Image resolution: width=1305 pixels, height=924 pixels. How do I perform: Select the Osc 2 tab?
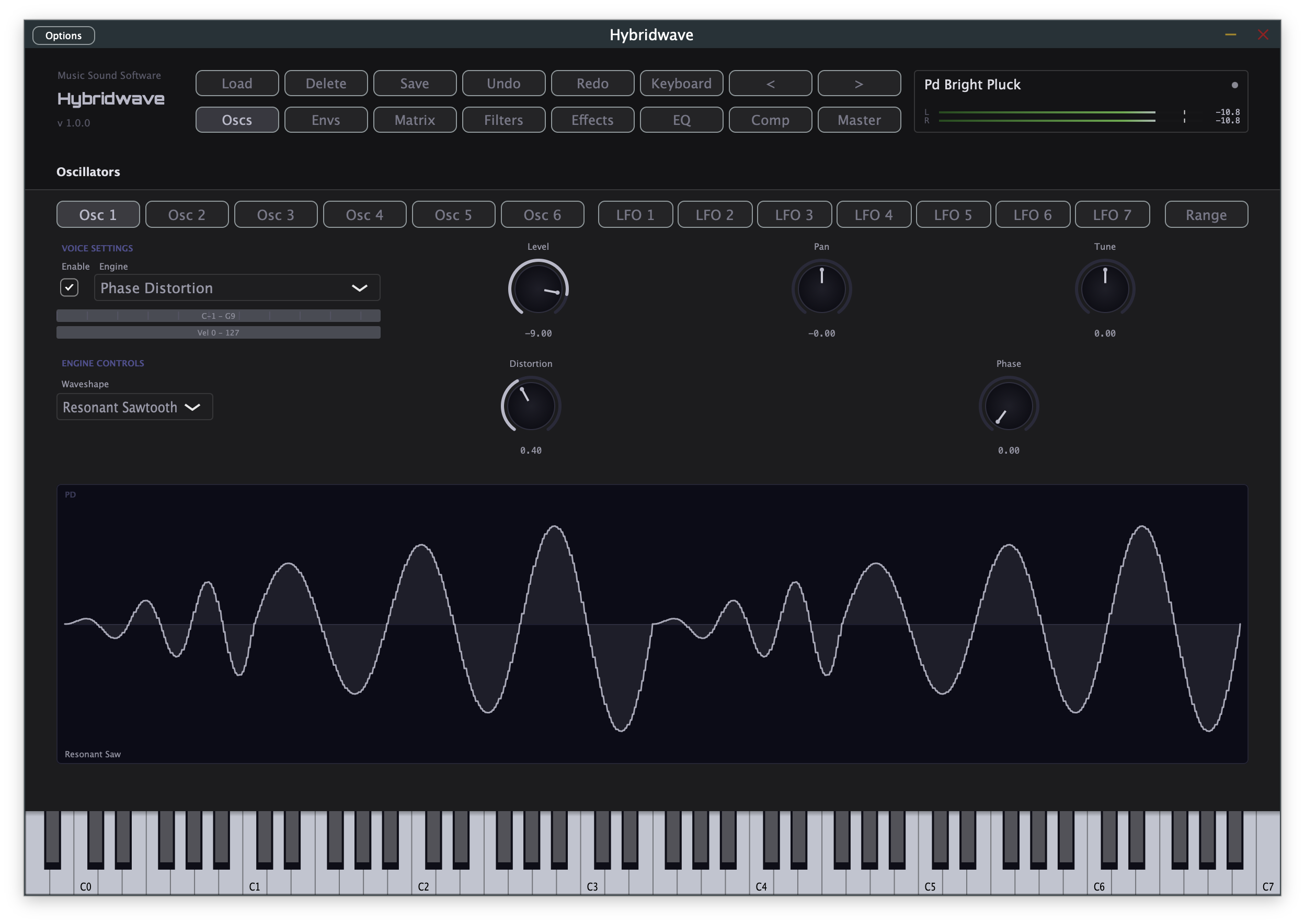tap(187, 214)
